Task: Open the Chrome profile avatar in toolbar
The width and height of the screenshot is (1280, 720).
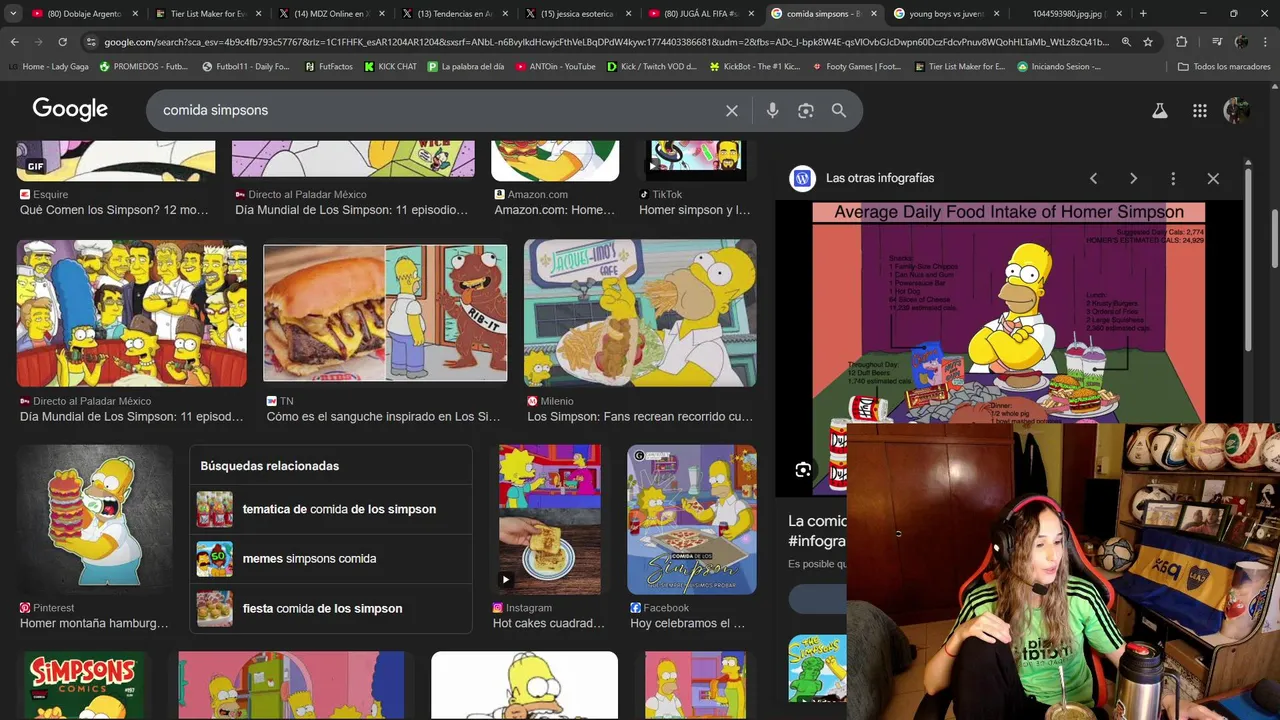Action: 1241,42
